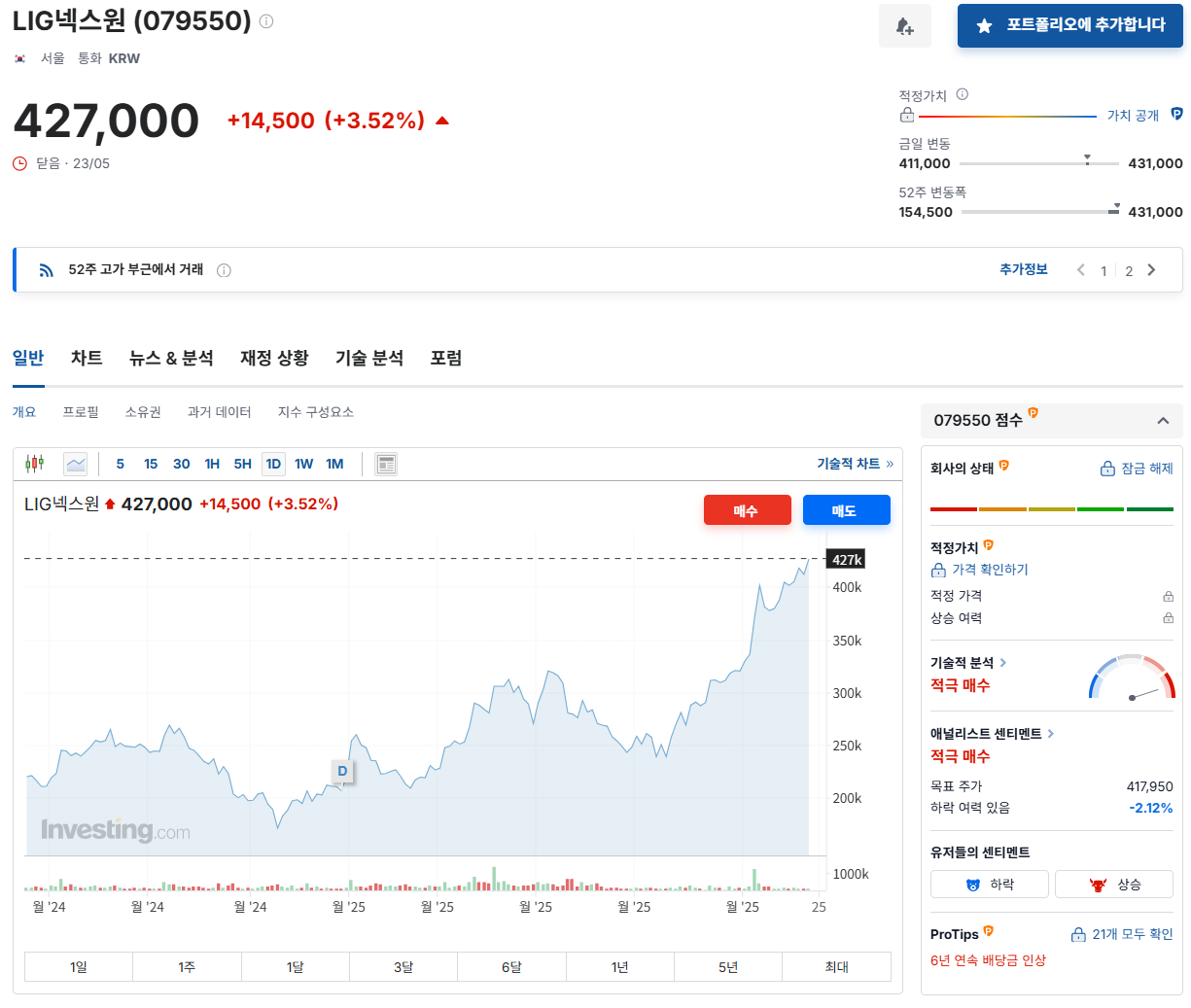The width and height of the screenshot is (1191, 1008).
Task: Click the 금일 변동 range slider marker
Action: (x=1087, y=158)
